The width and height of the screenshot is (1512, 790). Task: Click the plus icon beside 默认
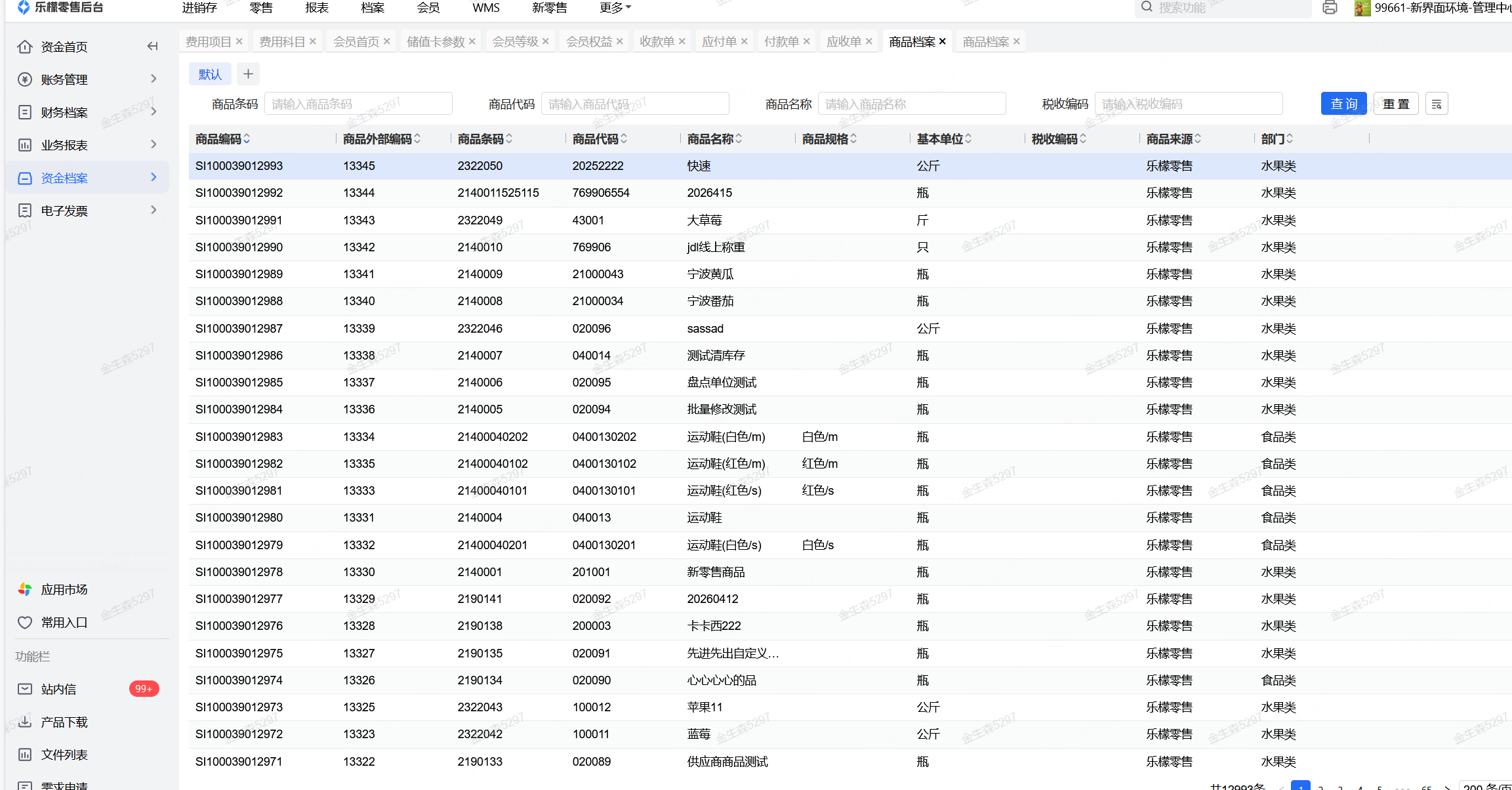click(x=248, y=74)
